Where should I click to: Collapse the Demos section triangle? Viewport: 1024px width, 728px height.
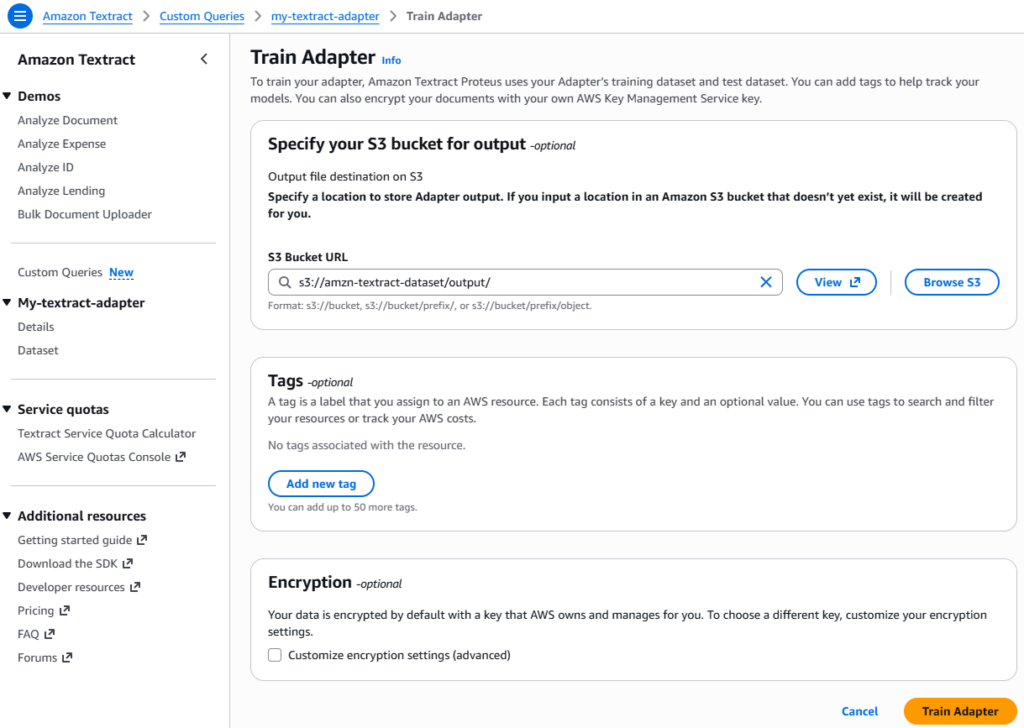[7, 96]
